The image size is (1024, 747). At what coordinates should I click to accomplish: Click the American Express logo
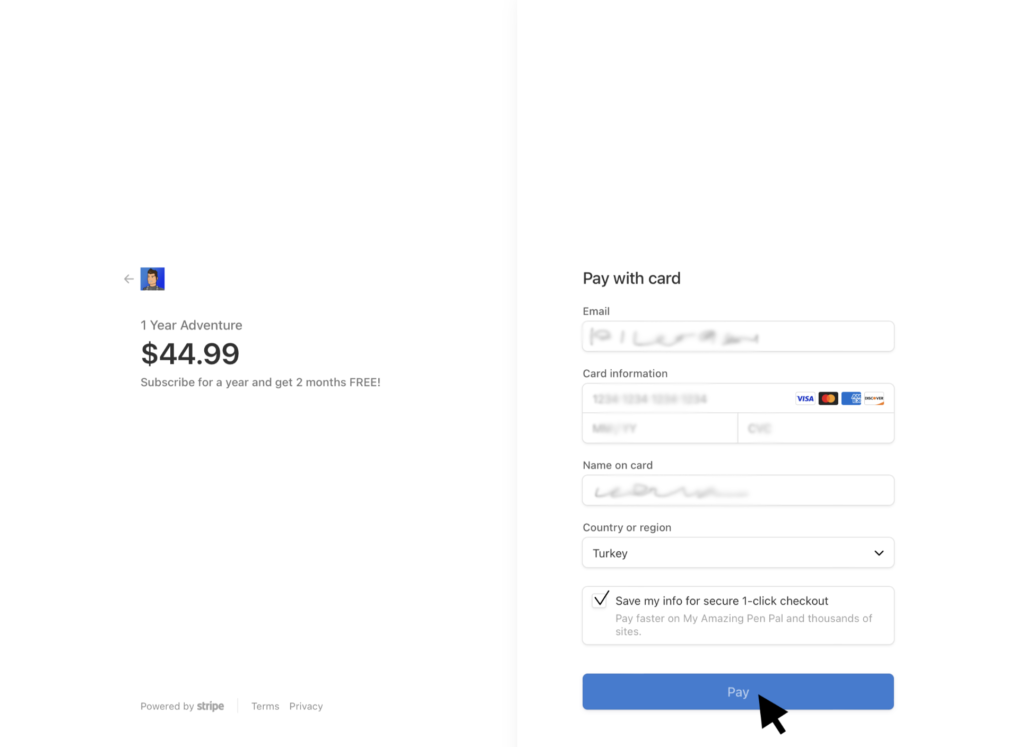tap(851, 398)
